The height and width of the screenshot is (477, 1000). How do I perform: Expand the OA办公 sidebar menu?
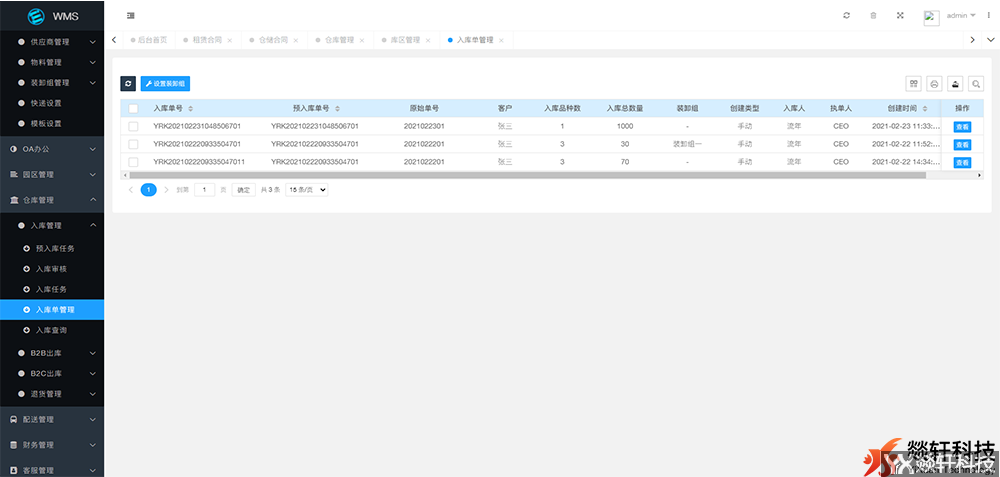tap(52, 148)
